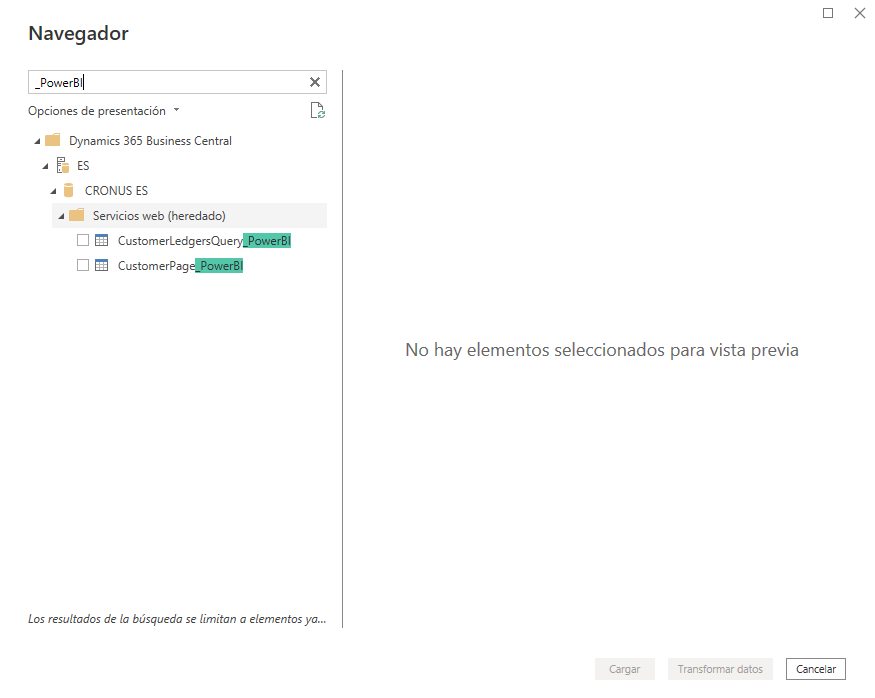Click the CRONUS ES database icon
This screenshot has width=875, height=698.
(x=69, y=191)
